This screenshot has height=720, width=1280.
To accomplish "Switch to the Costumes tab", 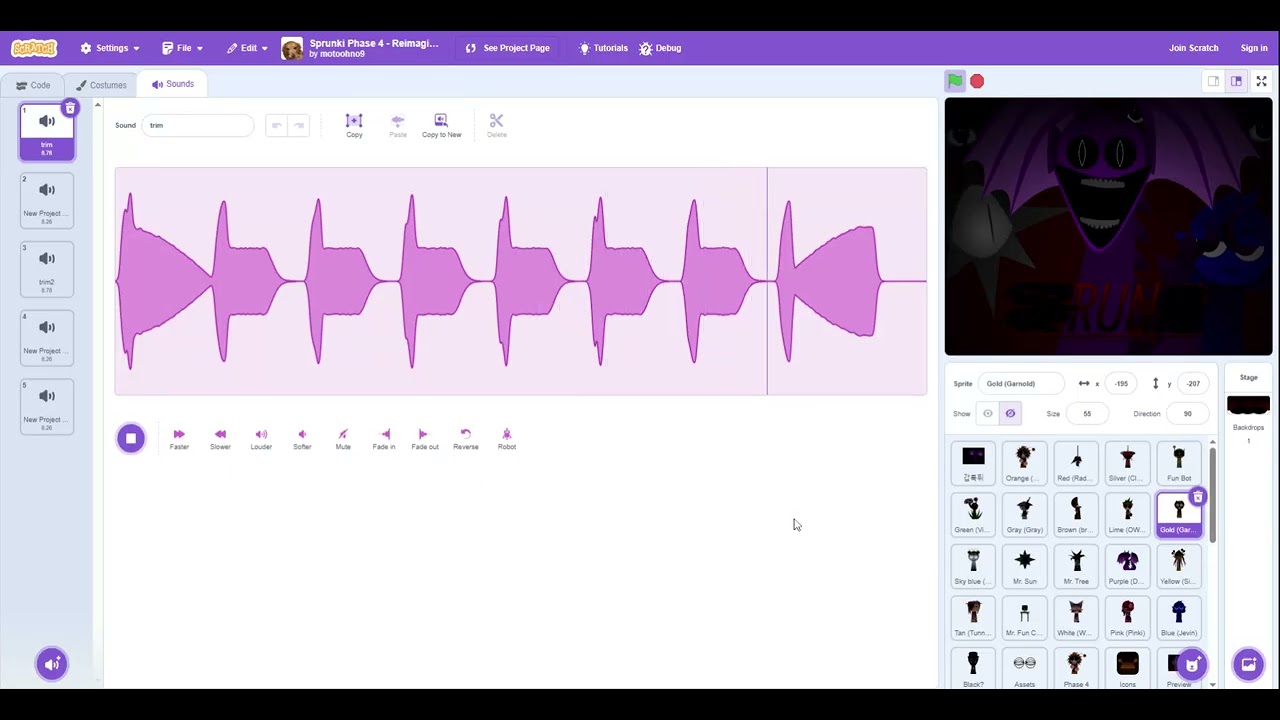I will [101, 85].
